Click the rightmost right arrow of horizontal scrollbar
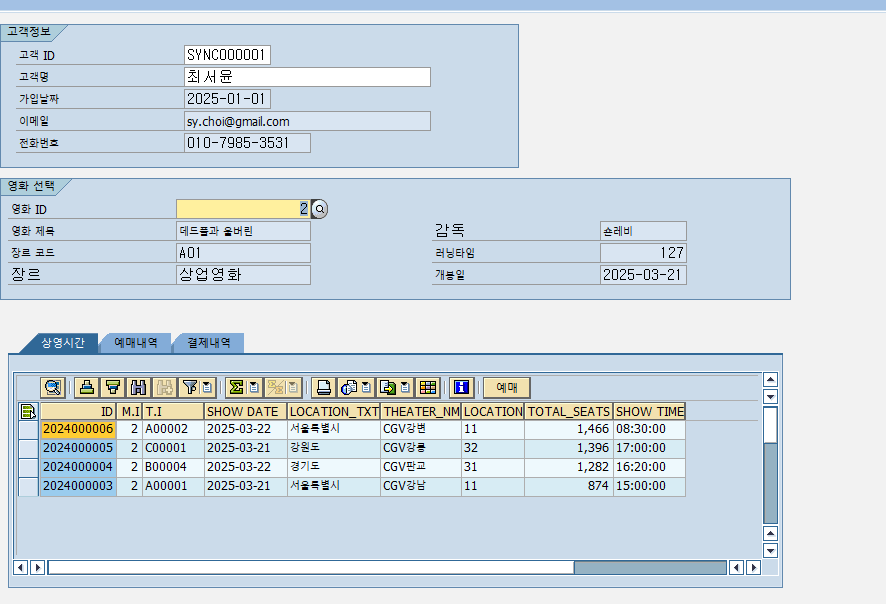This screenshot has height=604, width=886. [x=753, y=567]
